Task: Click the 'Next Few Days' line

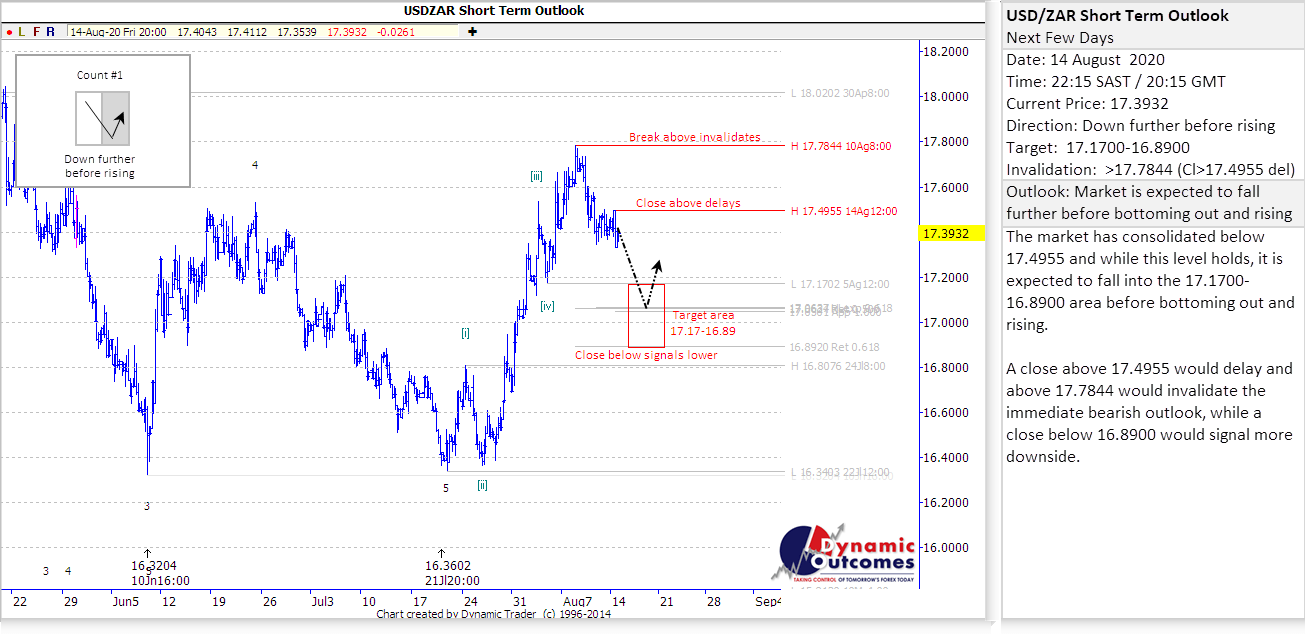Action: coord(1058,38)
